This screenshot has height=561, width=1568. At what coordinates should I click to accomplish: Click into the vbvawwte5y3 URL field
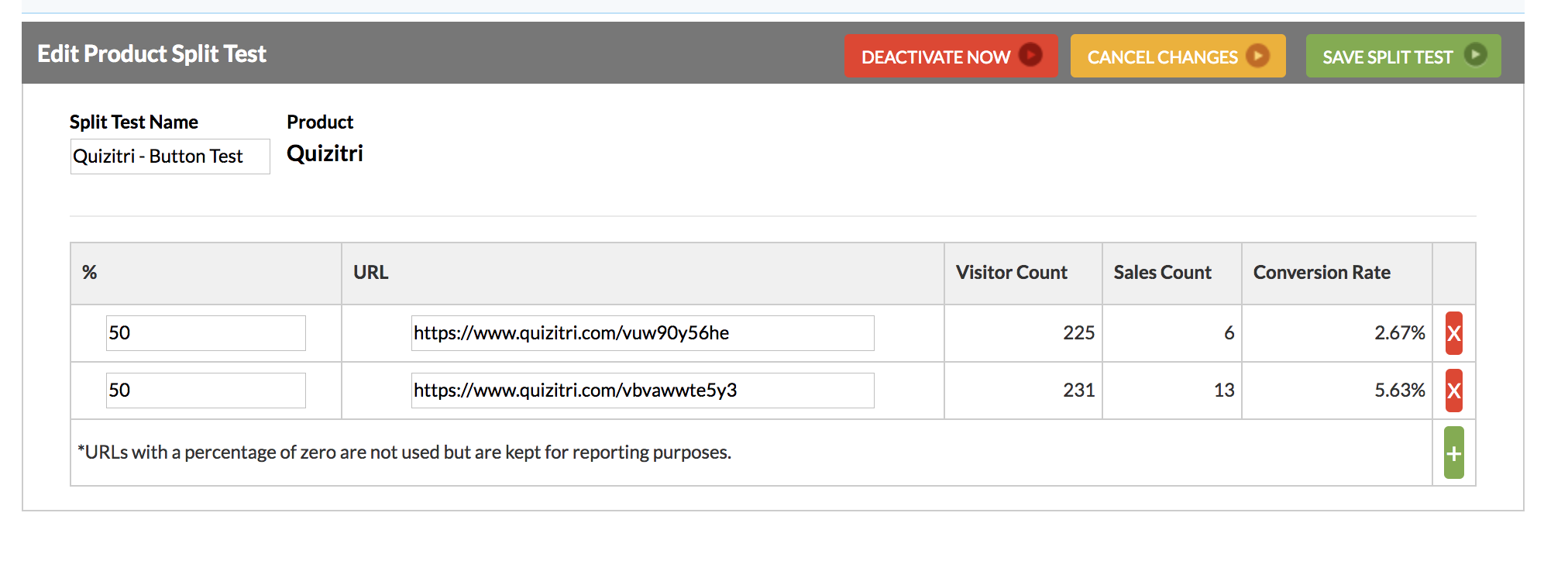[x=642, y=391]
